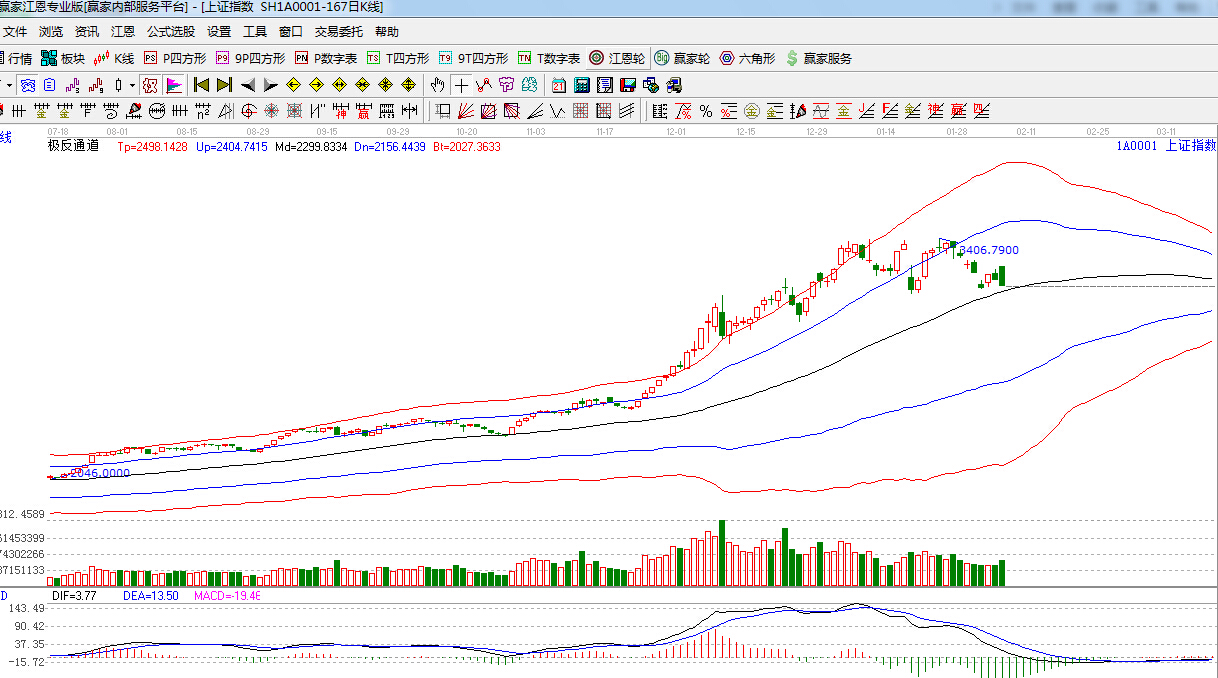The height and width of the screenshot is (678, 1218).
Task: Open the 江恩 menu
Action: coord(123,32)
